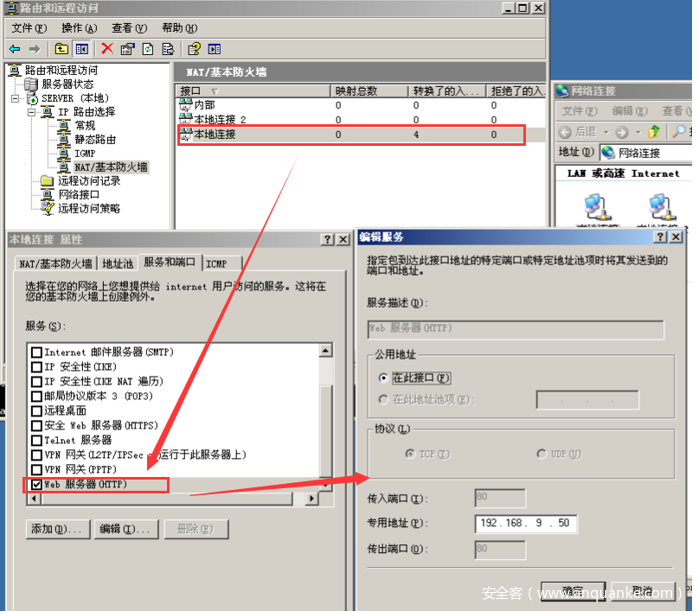The height and width of the screenshot is (612, 698).
Task: Collapse the IP 路由选择 tree node
Action: coord(32,112)
